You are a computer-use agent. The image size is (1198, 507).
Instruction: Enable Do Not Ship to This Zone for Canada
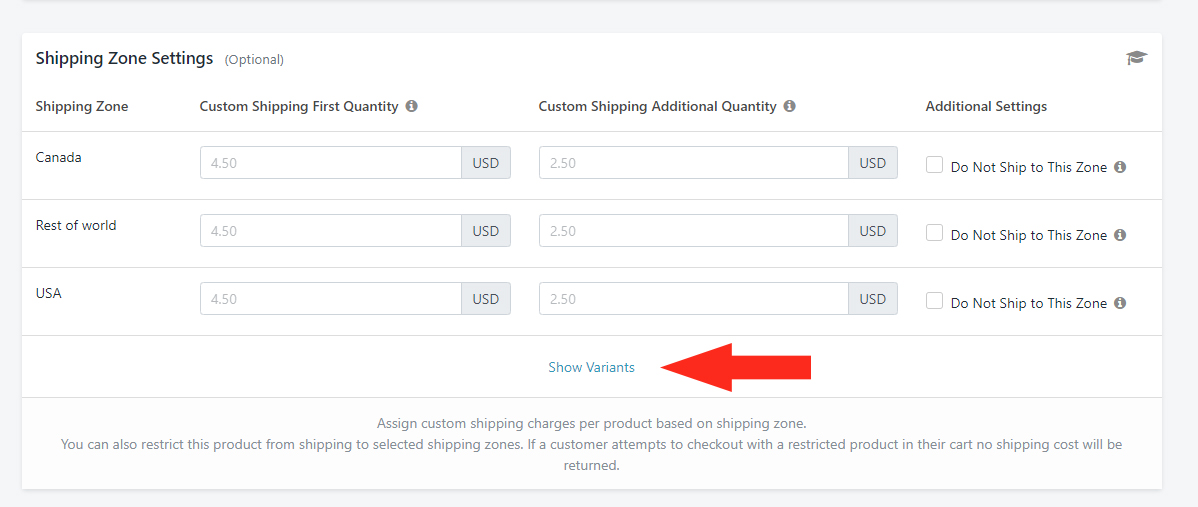tap(934, 165)
